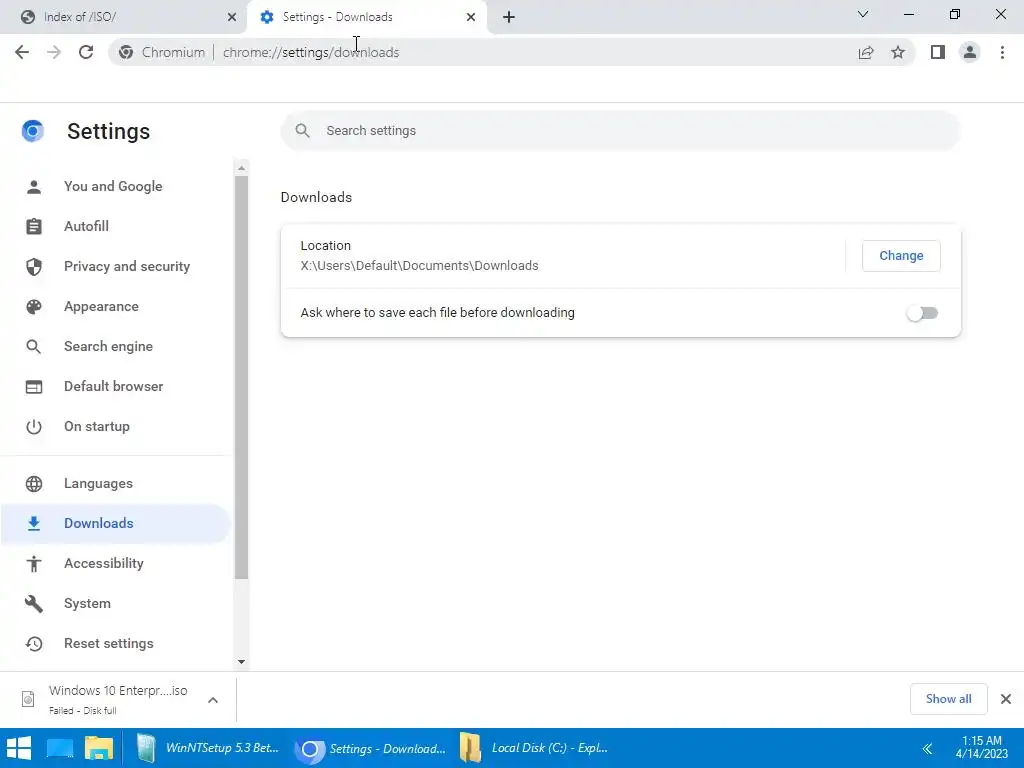Image resolution: width=1024 pixels, height=768 pixels.
Task: Open a new tab with plus button
Action: (509, 17)
